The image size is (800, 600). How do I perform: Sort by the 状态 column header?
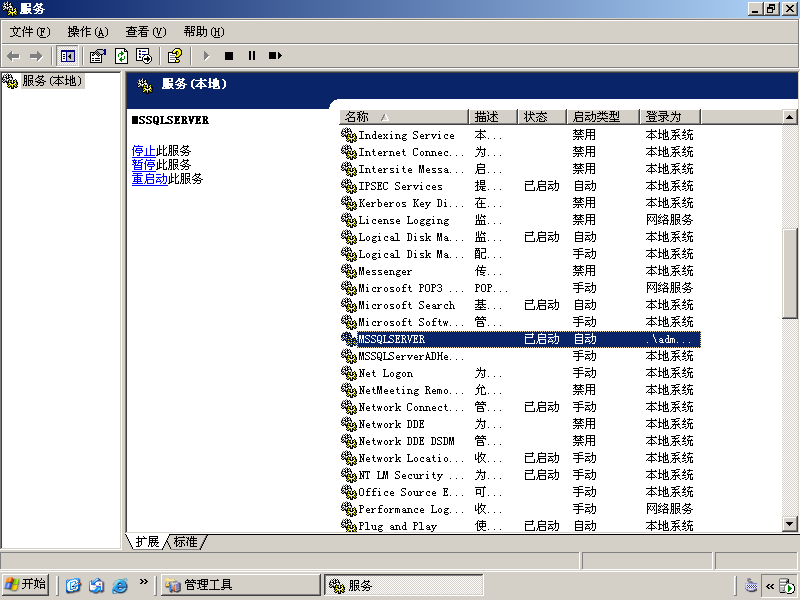point(542,117)
